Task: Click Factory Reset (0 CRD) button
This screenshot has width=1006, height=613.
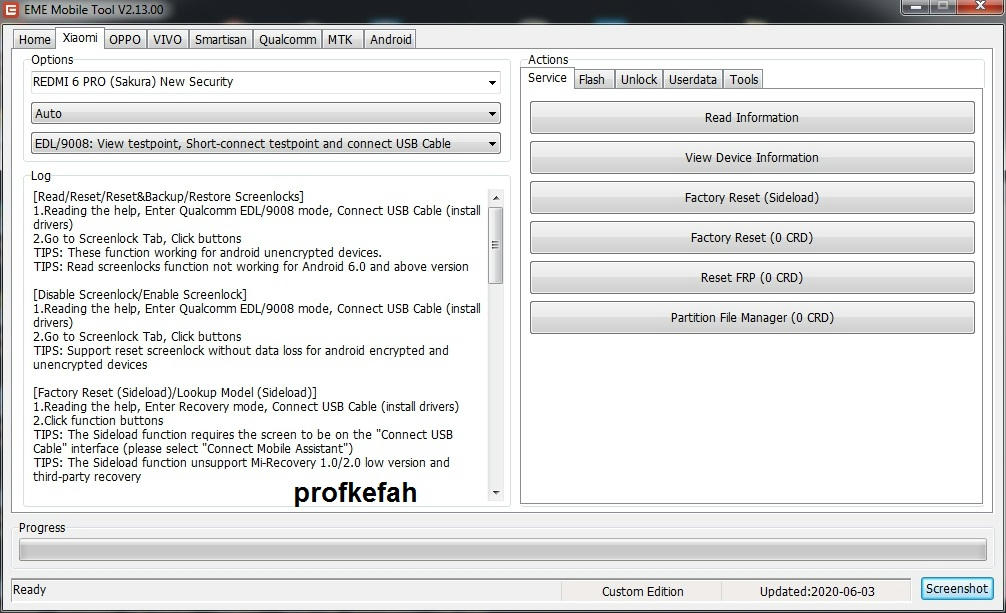Action: 752,237
